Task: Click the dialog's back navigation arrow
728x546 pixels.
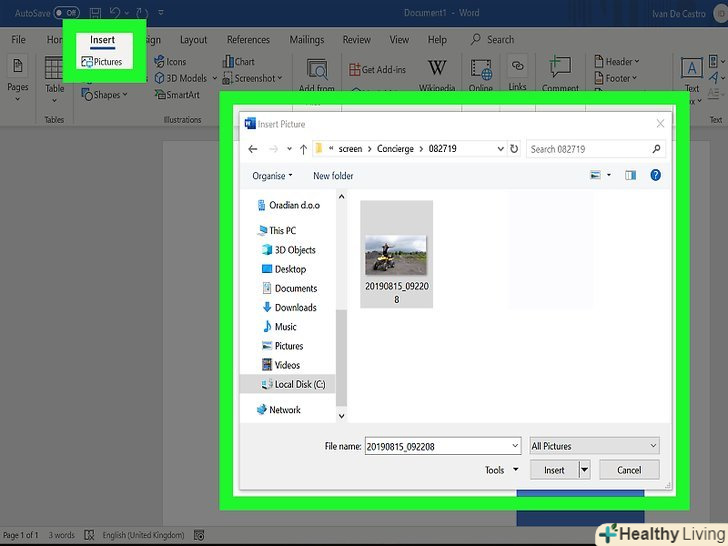Action: click(253, 149)
